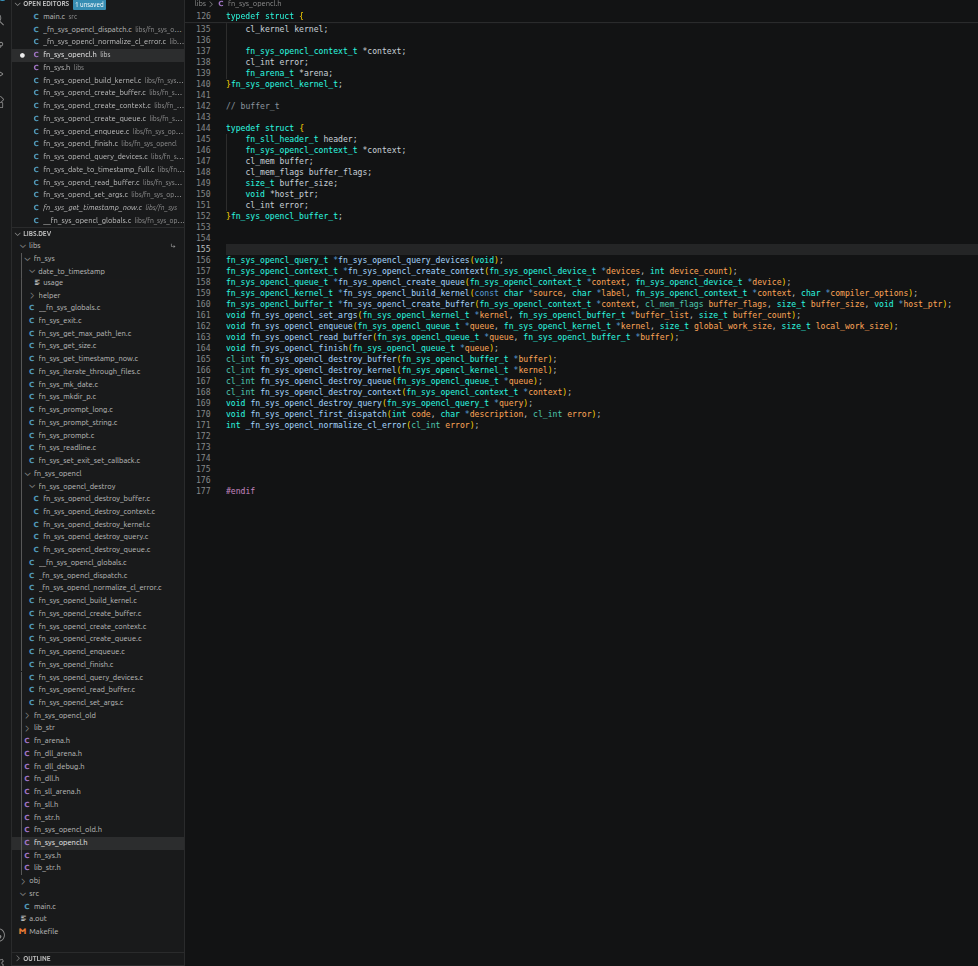Viewport: 978px width, 966px height.
Task: Switch to fn_sys_date_to_timestamp_full.c in Open Editors
Action: (x=99, y=170)
